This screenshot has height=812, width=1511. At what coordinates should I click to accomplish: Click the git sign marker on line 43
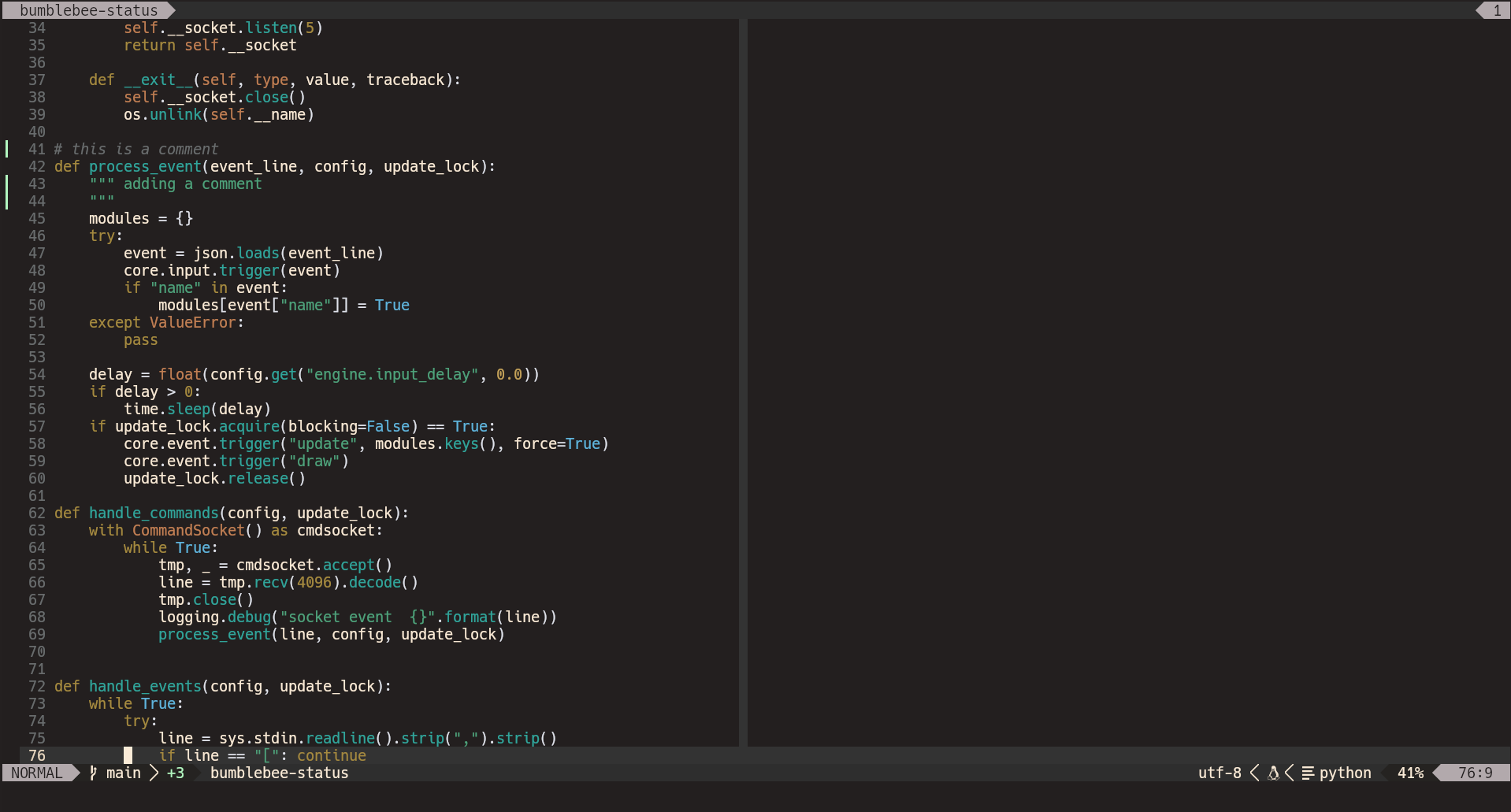coord(7,184)
